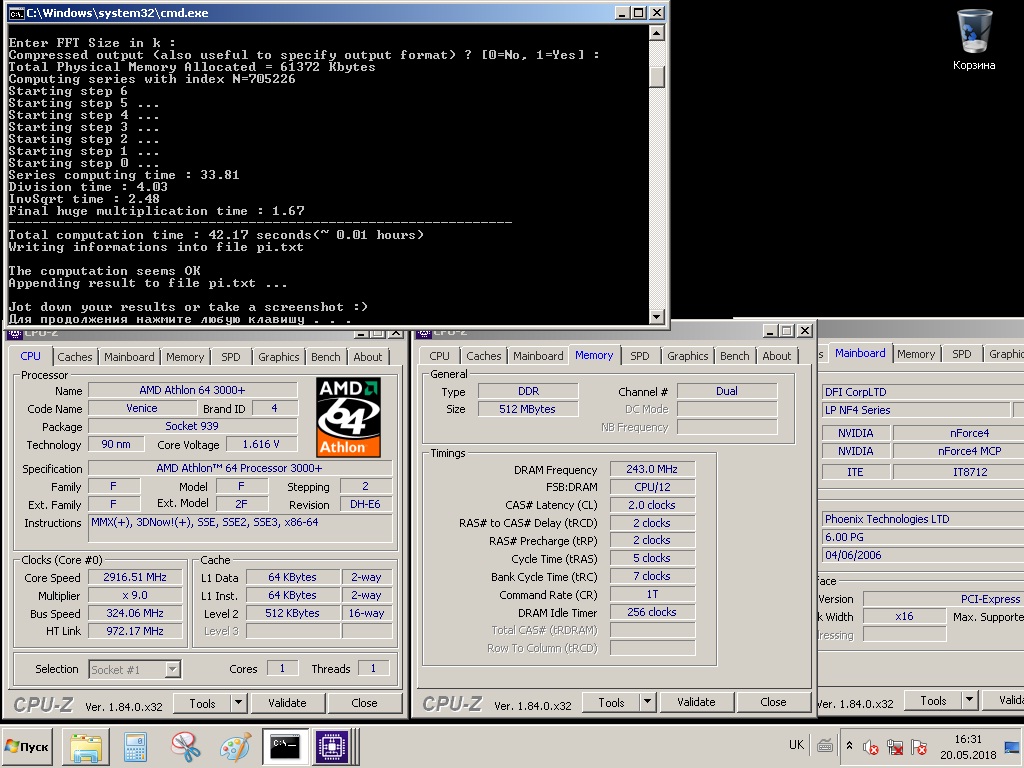Select the Mainboard tab in the middle CPU-Z window
The width and height of the screenshot is (1024, 768).
click(x=538, y=356)
